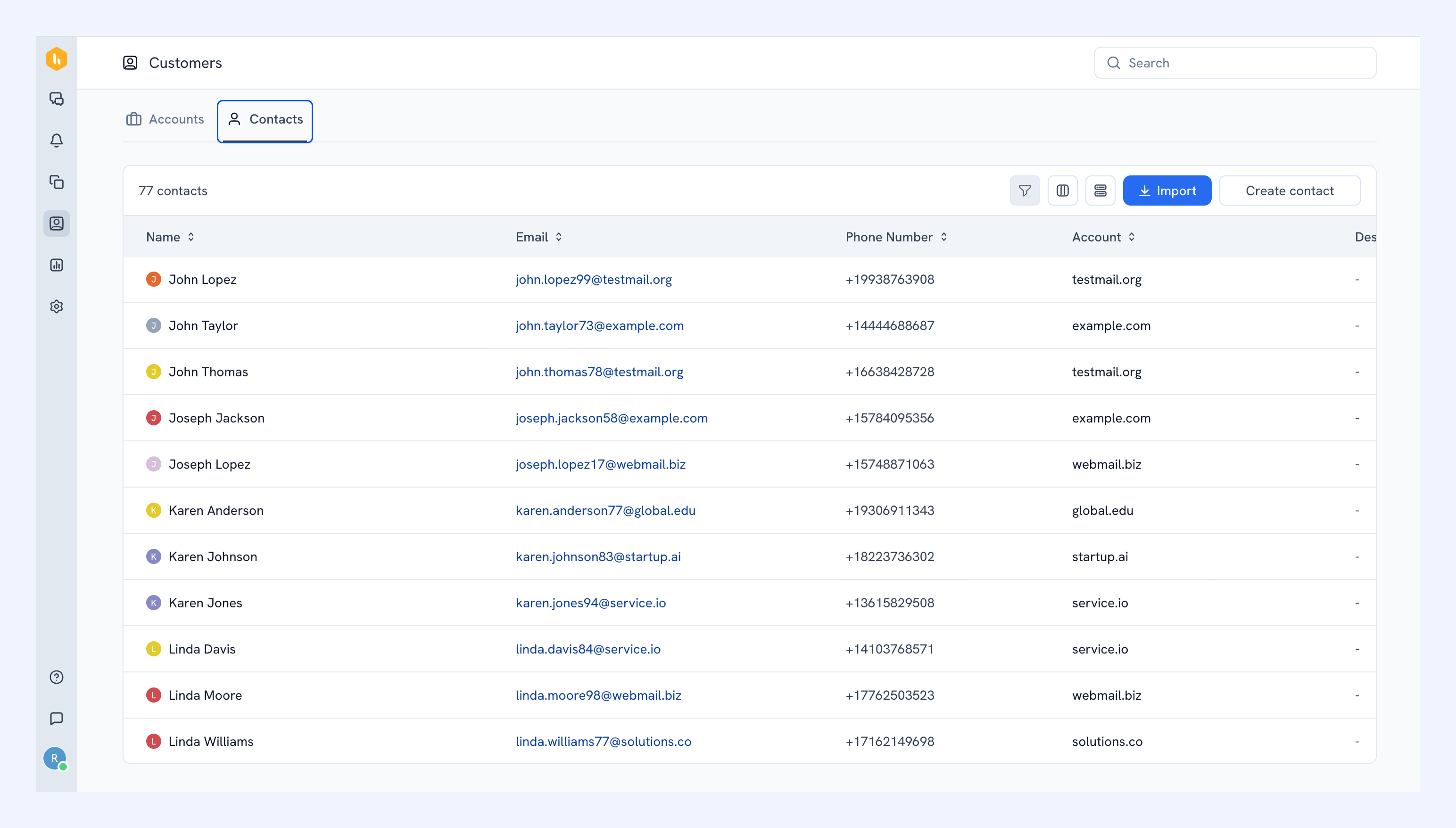Open the column layout icon

click(x=1062, y=190)
